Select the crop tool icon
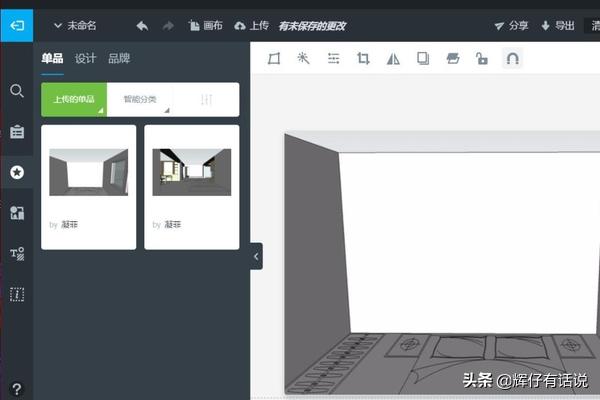Screen dimensions: 600x400 pos(363,59)
